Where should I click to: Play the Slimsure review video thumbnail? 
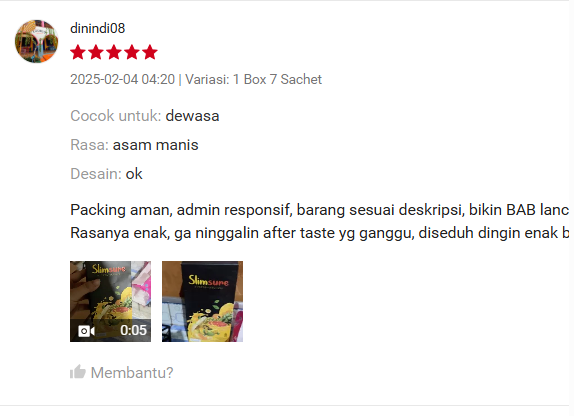tap(110, 301)
